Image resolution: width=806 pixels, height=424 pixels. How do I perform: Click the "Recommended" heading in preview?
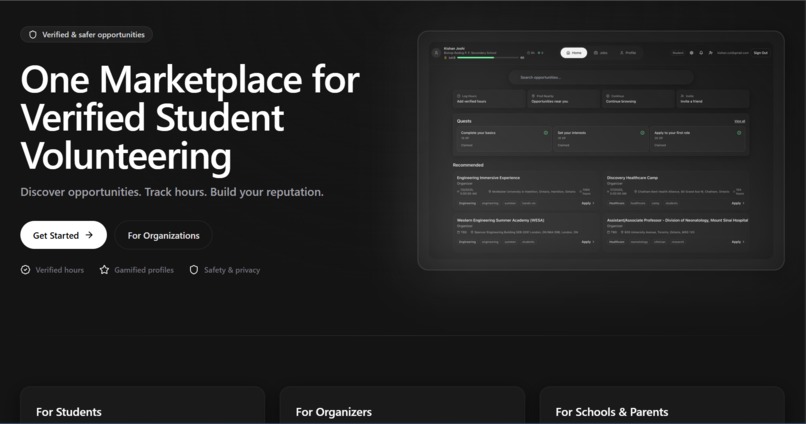point(468,165)
